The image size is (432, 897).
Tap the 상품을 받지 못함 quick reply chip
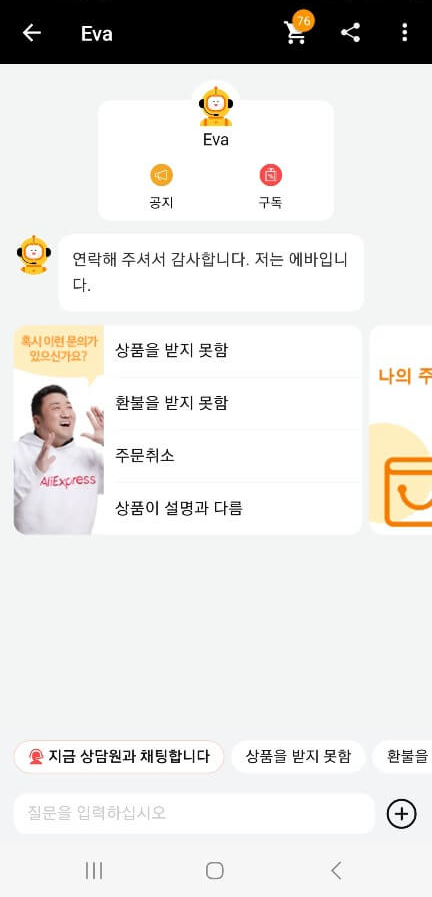298,756
